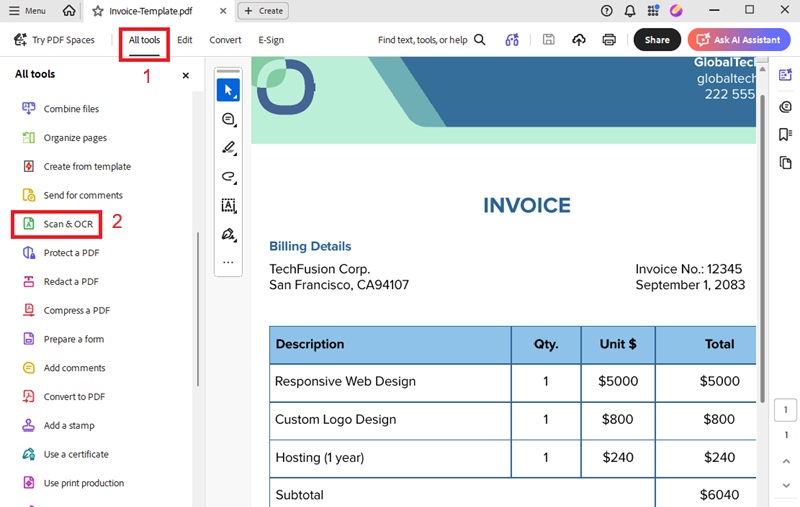Open Create from template tool
The height and width of the screenshot is (507, 800).
77,166
